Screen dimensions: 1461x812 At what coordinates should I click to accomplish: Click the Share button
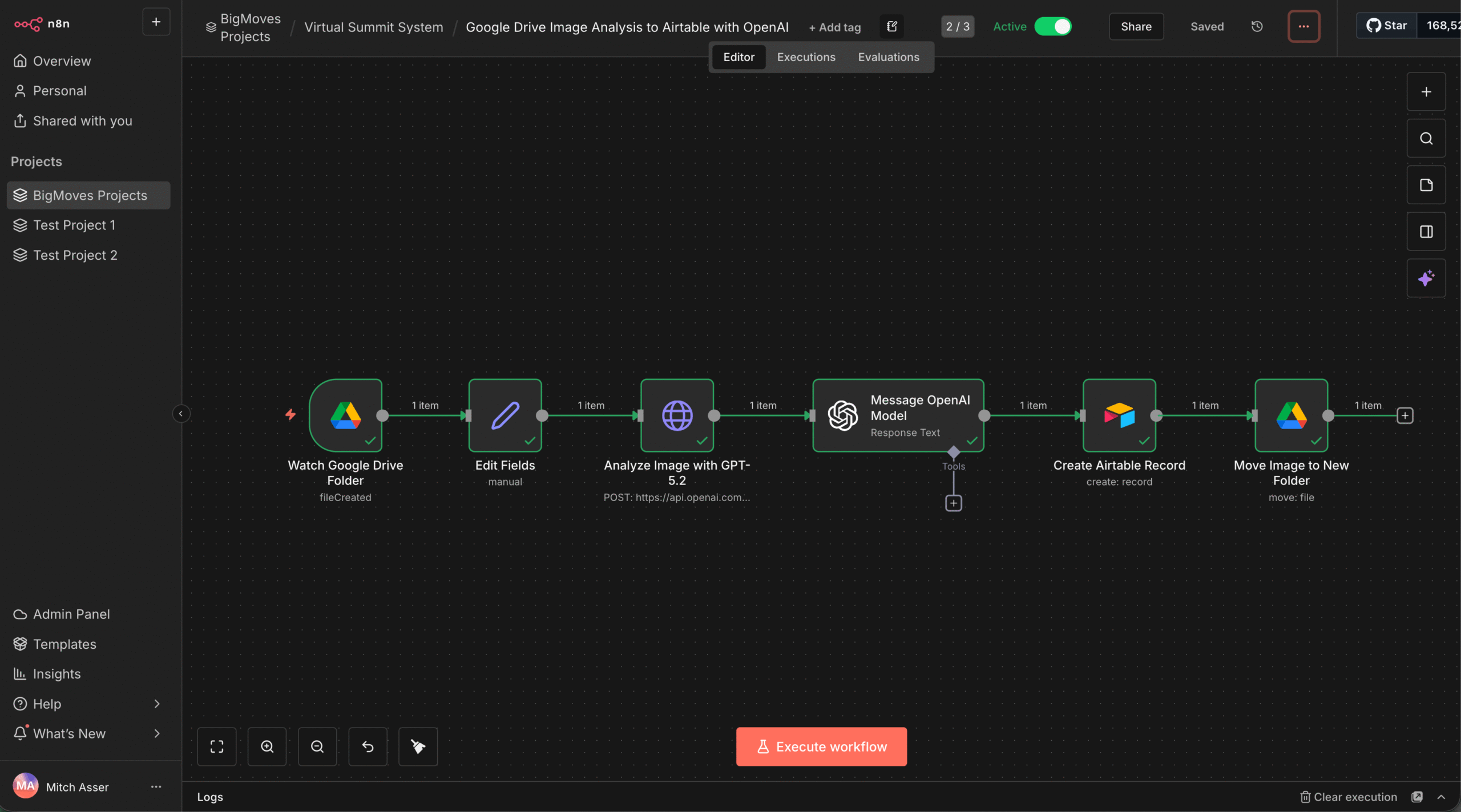(x=1136, y=27)
